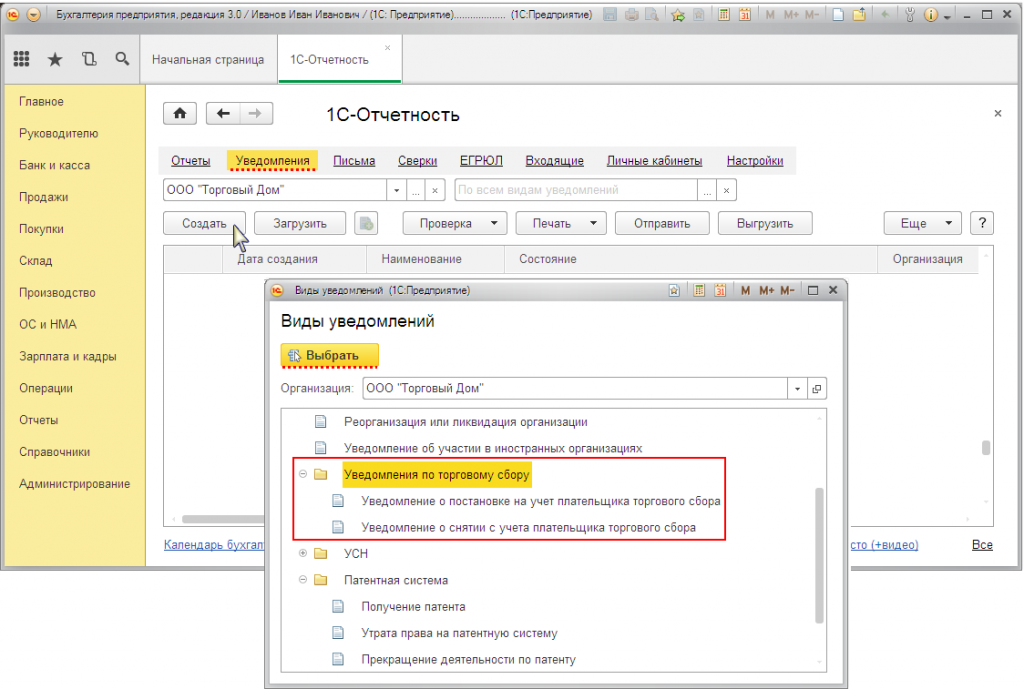Select Прекращение деятельности по патенту
This screenshot has width=1024, height=689.
[468, 660]
